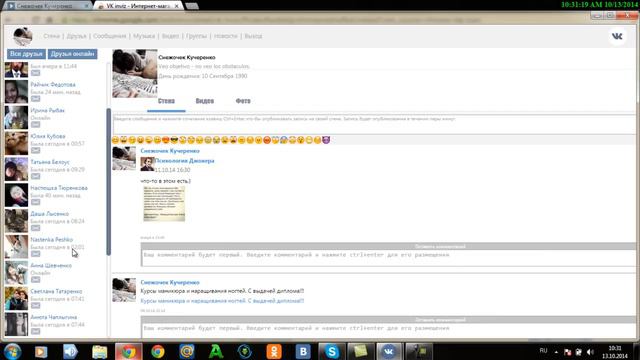Click message envelope icon under Даша Лысенко
Image resolution: width=640 pixels, height=360 pixels.
click(36, 228)
